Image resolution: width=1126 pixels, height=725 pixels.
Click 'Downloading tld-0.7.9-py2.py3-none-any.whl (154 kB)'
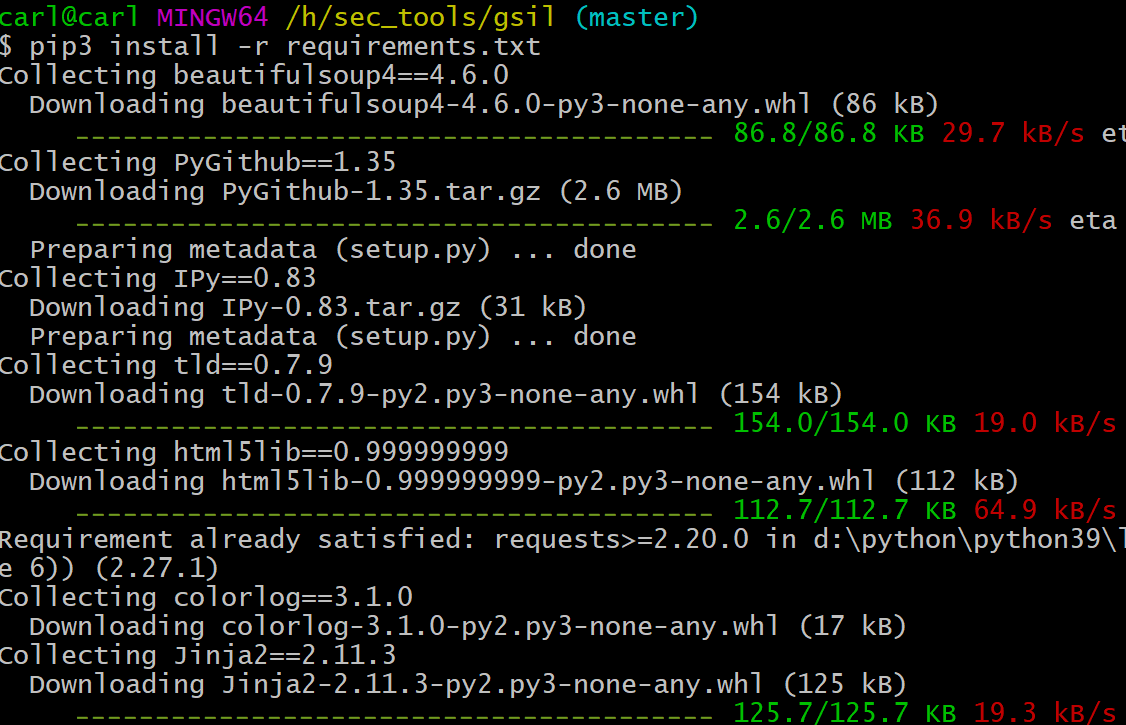click(x=436, y=395)
